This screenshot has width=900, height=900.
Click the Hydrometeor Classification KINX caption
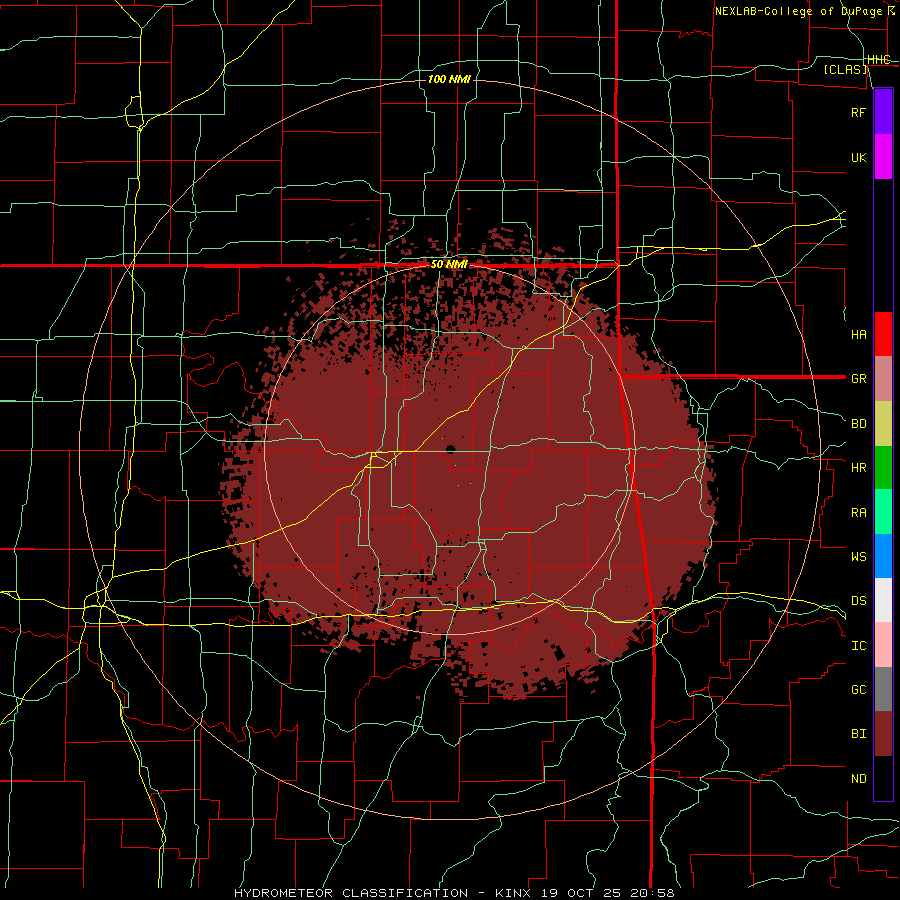point(453,893)
